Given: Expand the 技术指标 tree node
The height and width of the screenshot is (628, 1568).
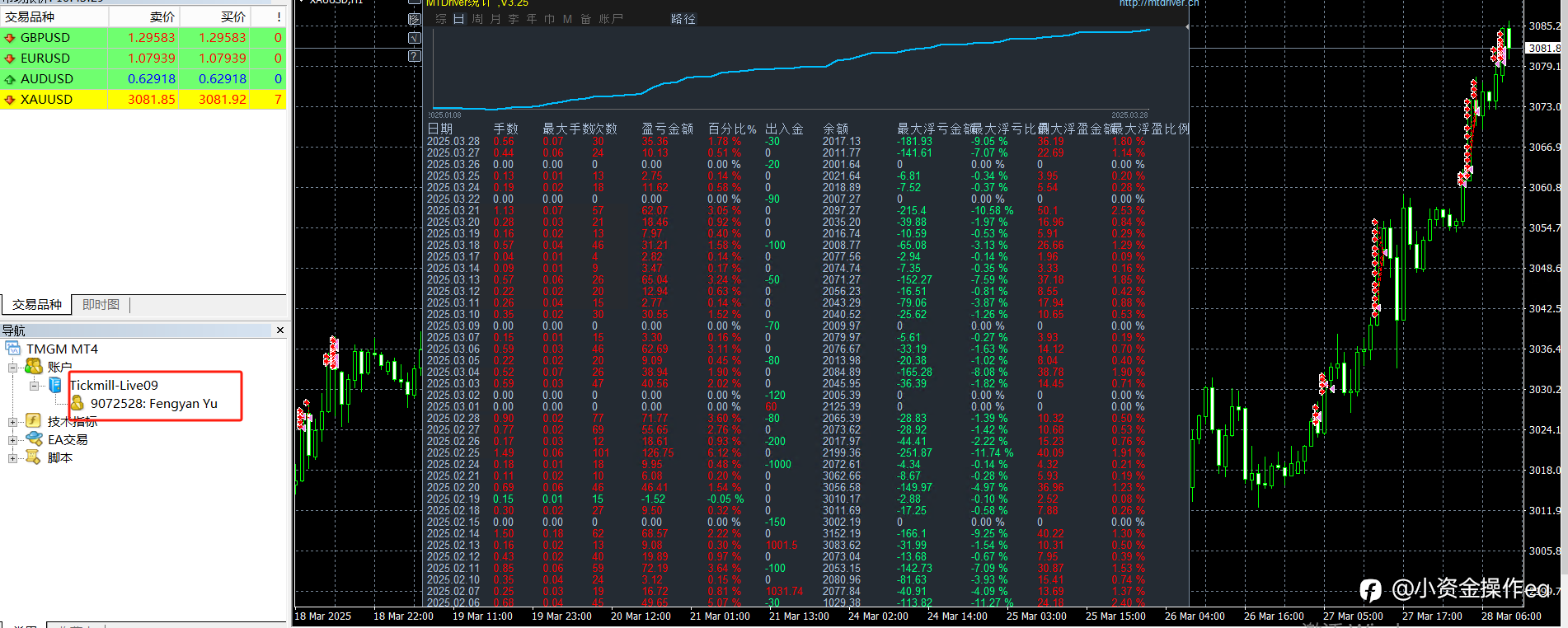Looking at the screenshot, I should (x=12, y=422).
